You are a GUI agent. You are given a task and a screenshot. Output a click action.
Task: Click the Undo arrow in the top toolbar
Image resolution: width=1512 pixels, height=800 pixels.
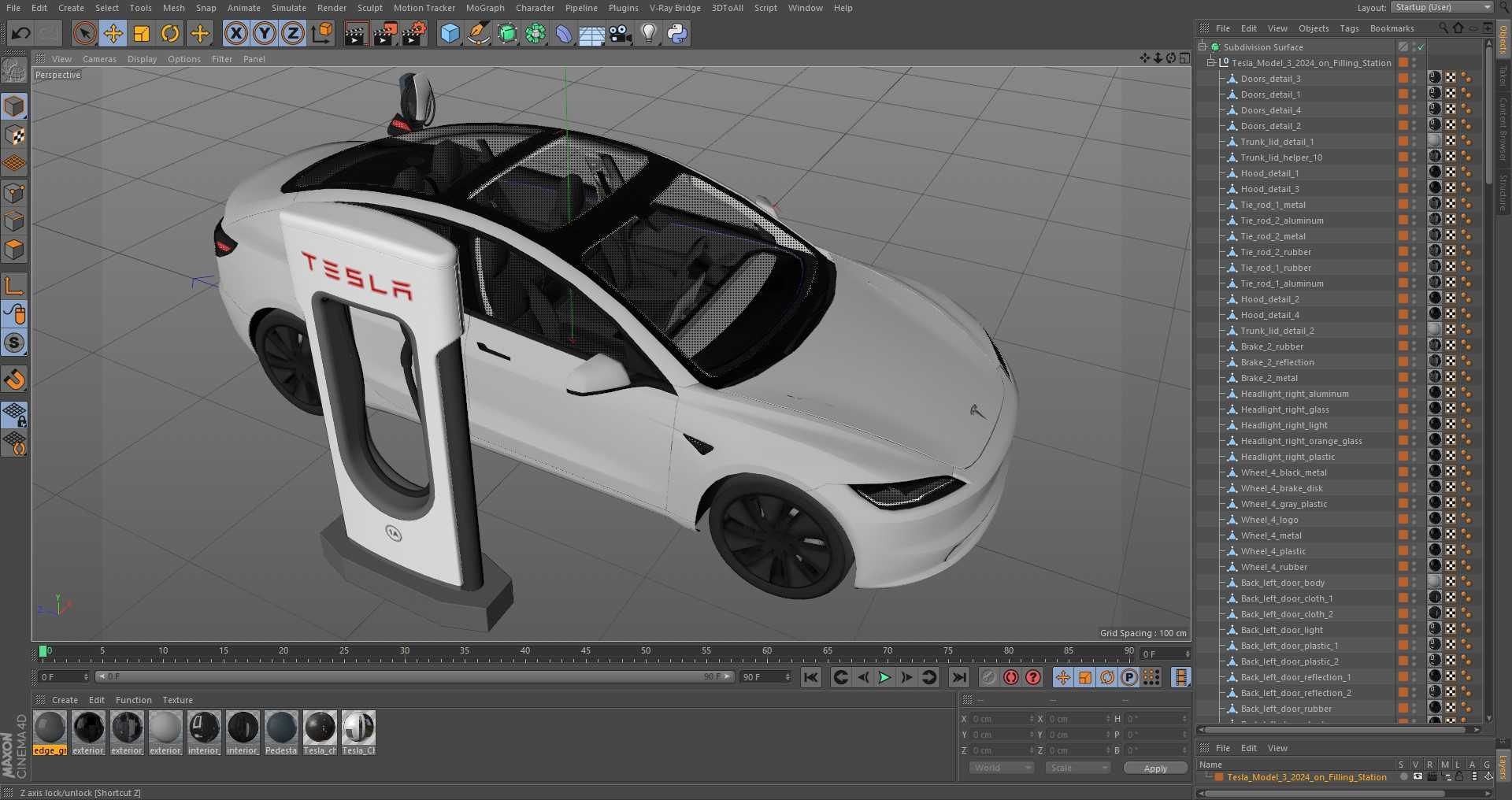tap(21, 33)
